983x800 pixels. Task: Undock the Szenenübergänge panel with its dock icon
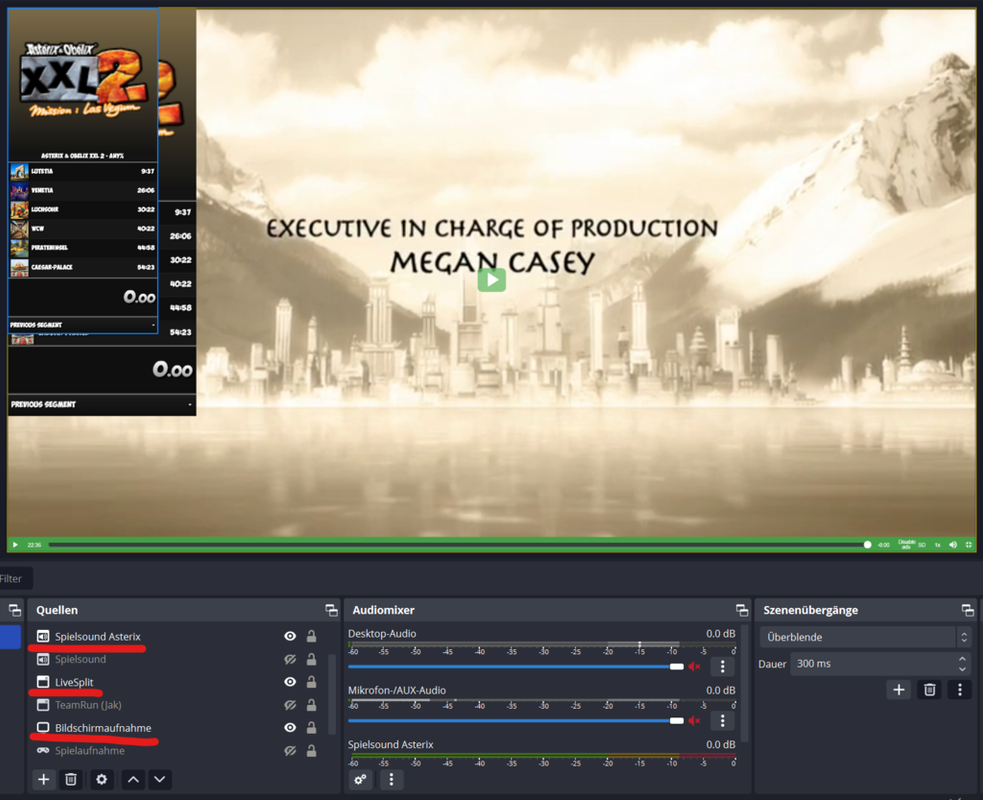(967, 610)
